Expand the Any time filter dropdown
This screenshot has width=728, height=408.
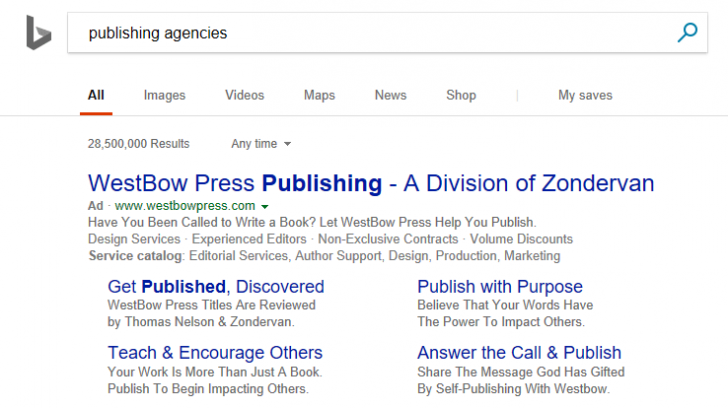click(x=261, y=144)
